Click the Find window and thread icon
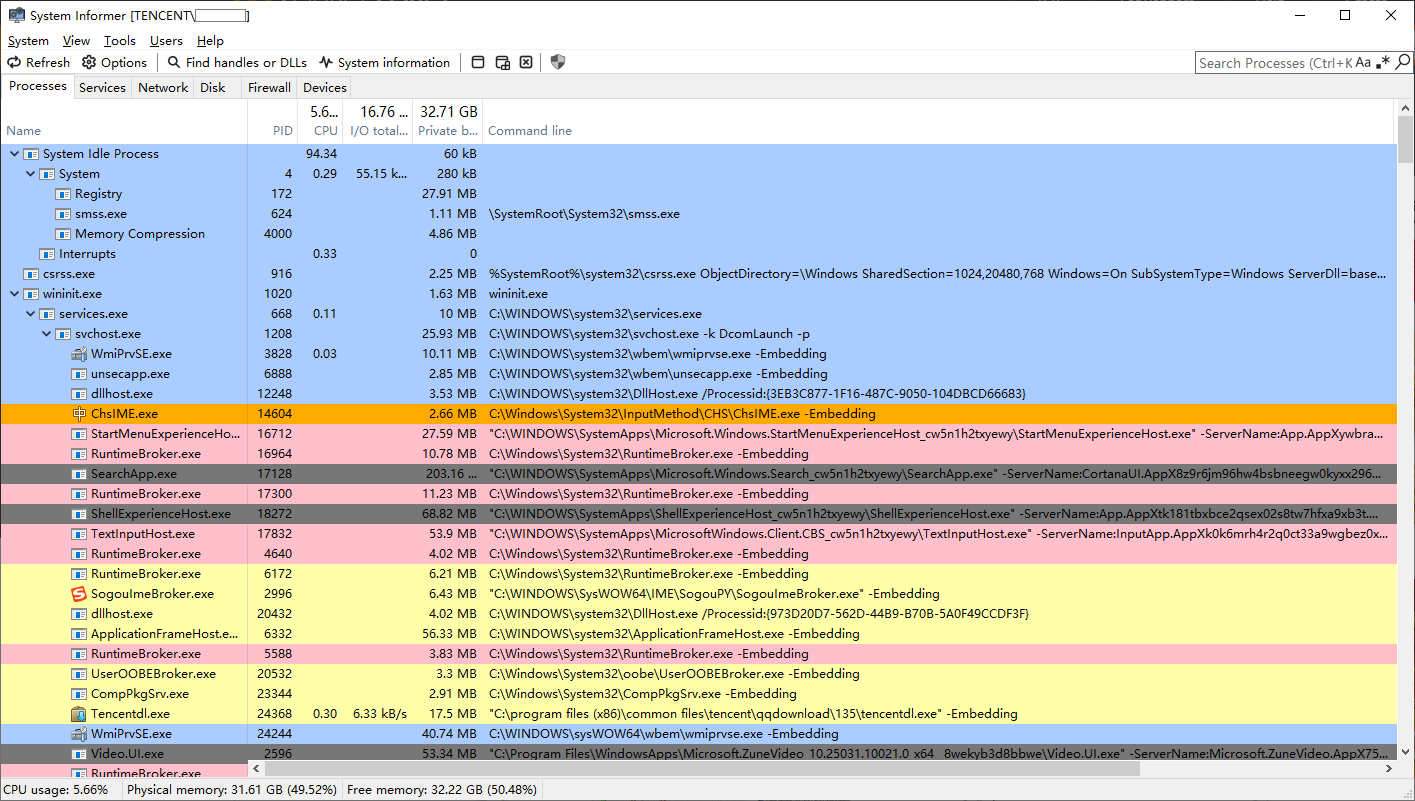The width and height of the screenshot is (1415, 801). click(x=502, y=62)
